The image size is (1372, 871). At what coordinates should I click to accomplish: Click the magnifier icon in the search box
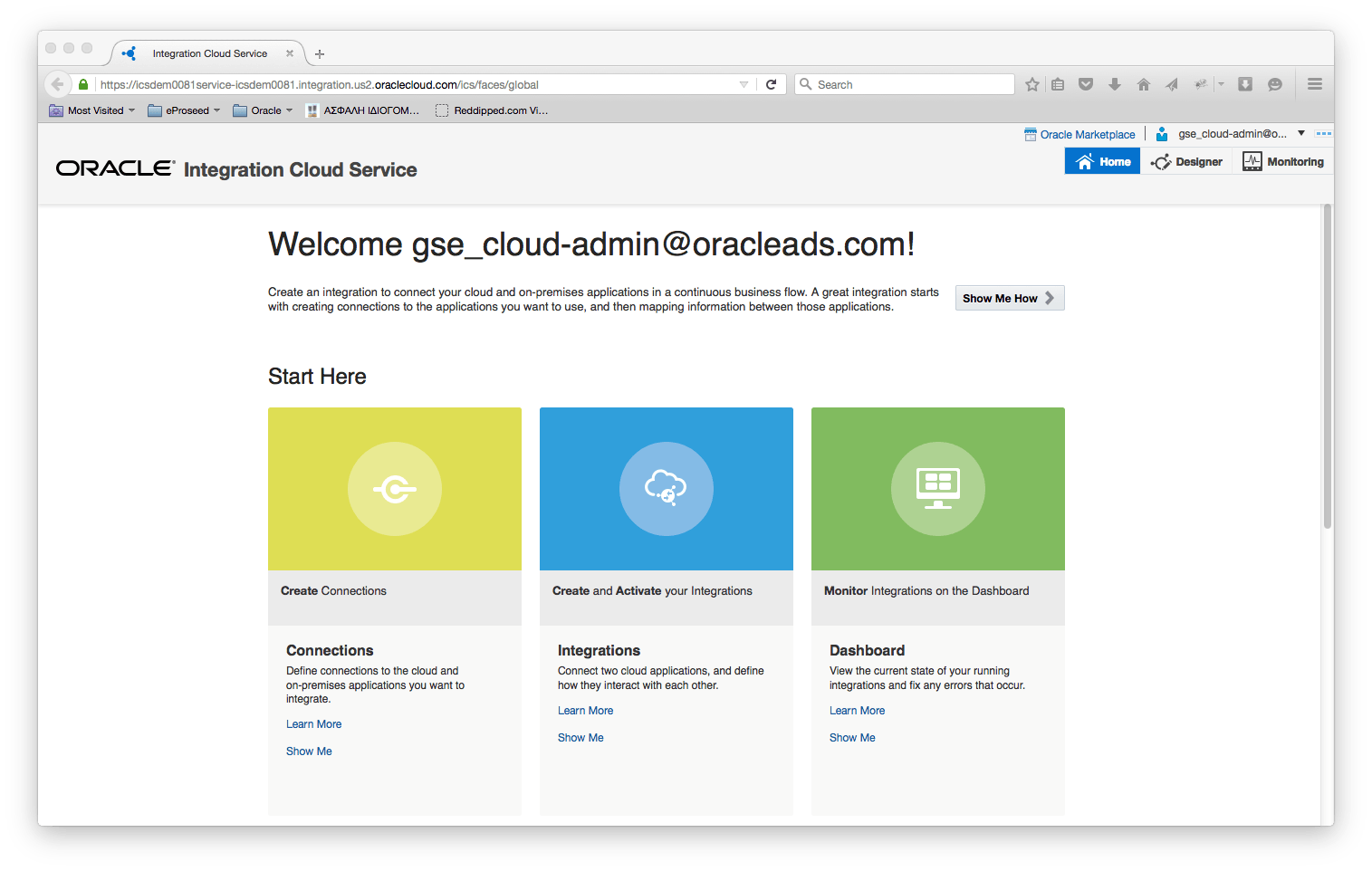click(805, 84)
